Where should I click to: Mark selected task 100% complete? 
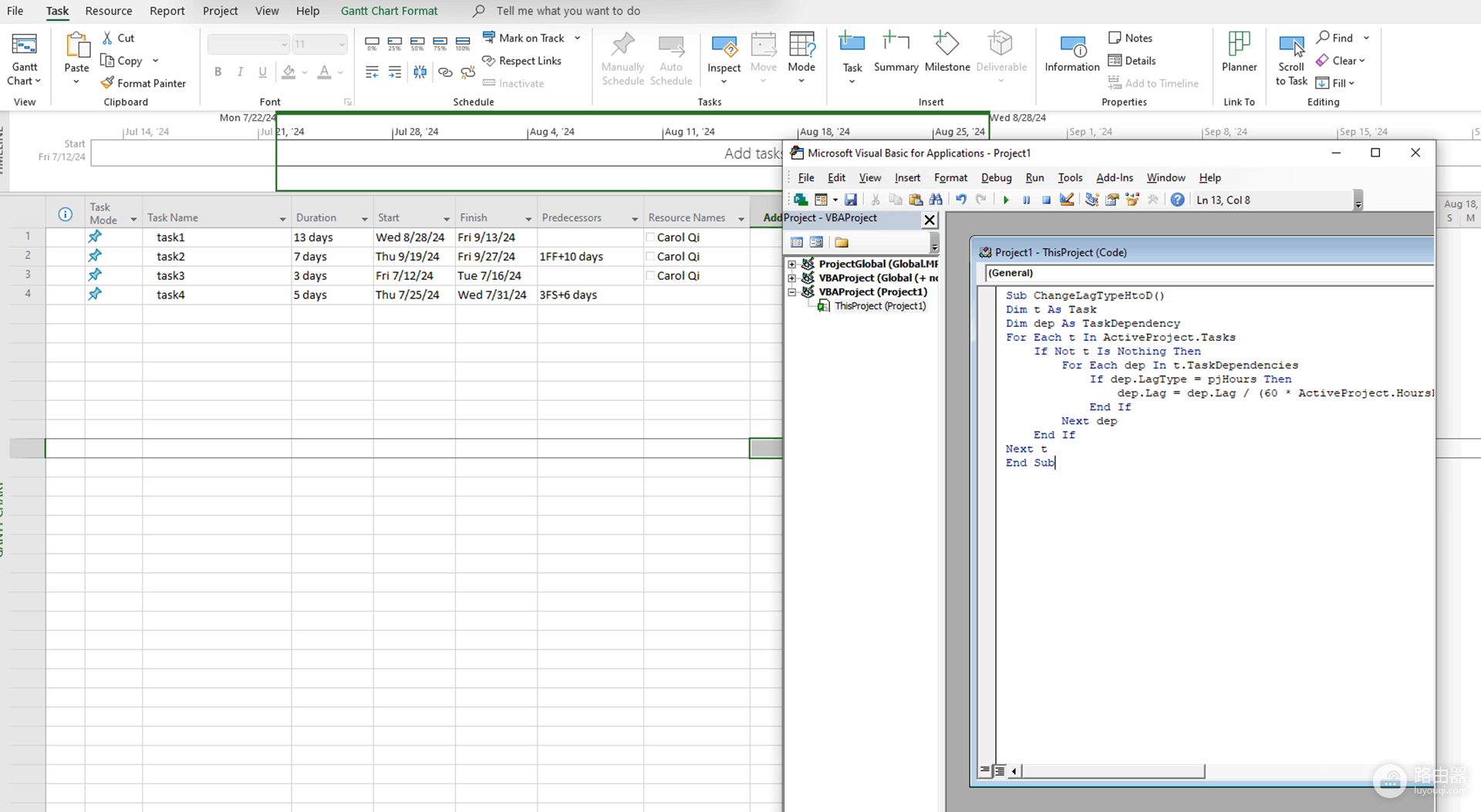[x=463, y=44]
